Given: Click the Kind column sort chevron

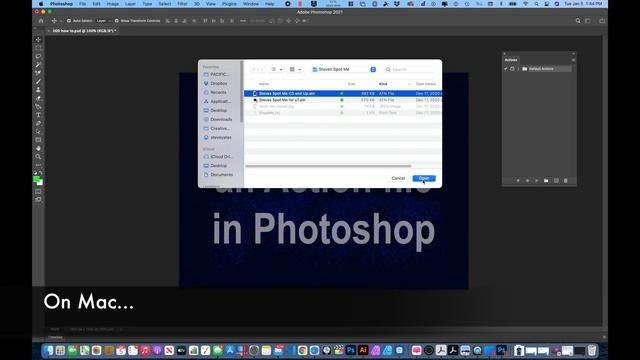Looking at the screenshot, I should coord(409,84).
